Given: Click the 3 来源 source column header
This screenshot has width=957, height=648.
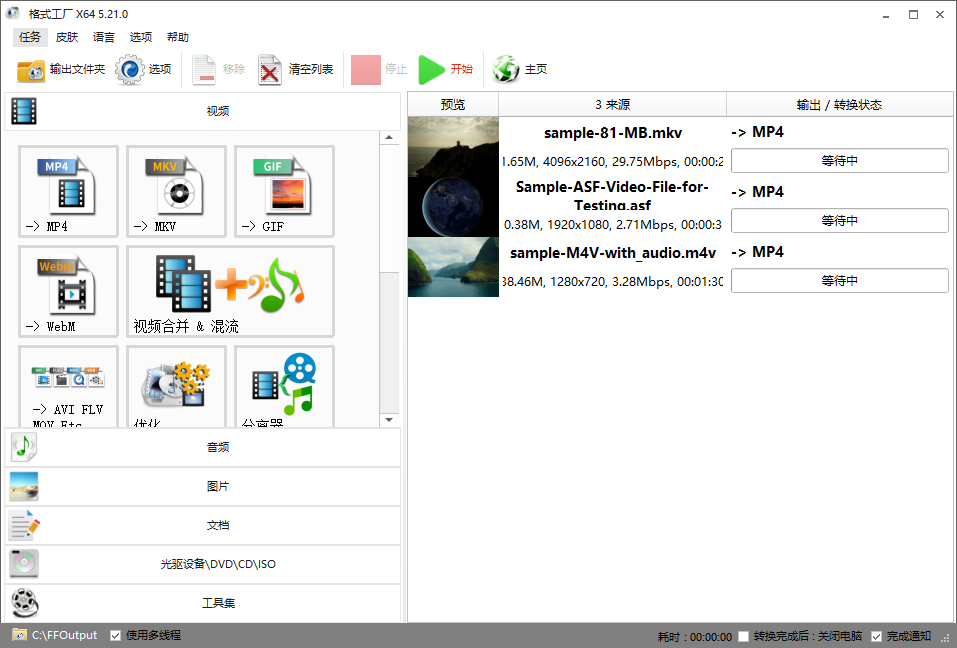Looking at the screenshot, I should (612, 104).
